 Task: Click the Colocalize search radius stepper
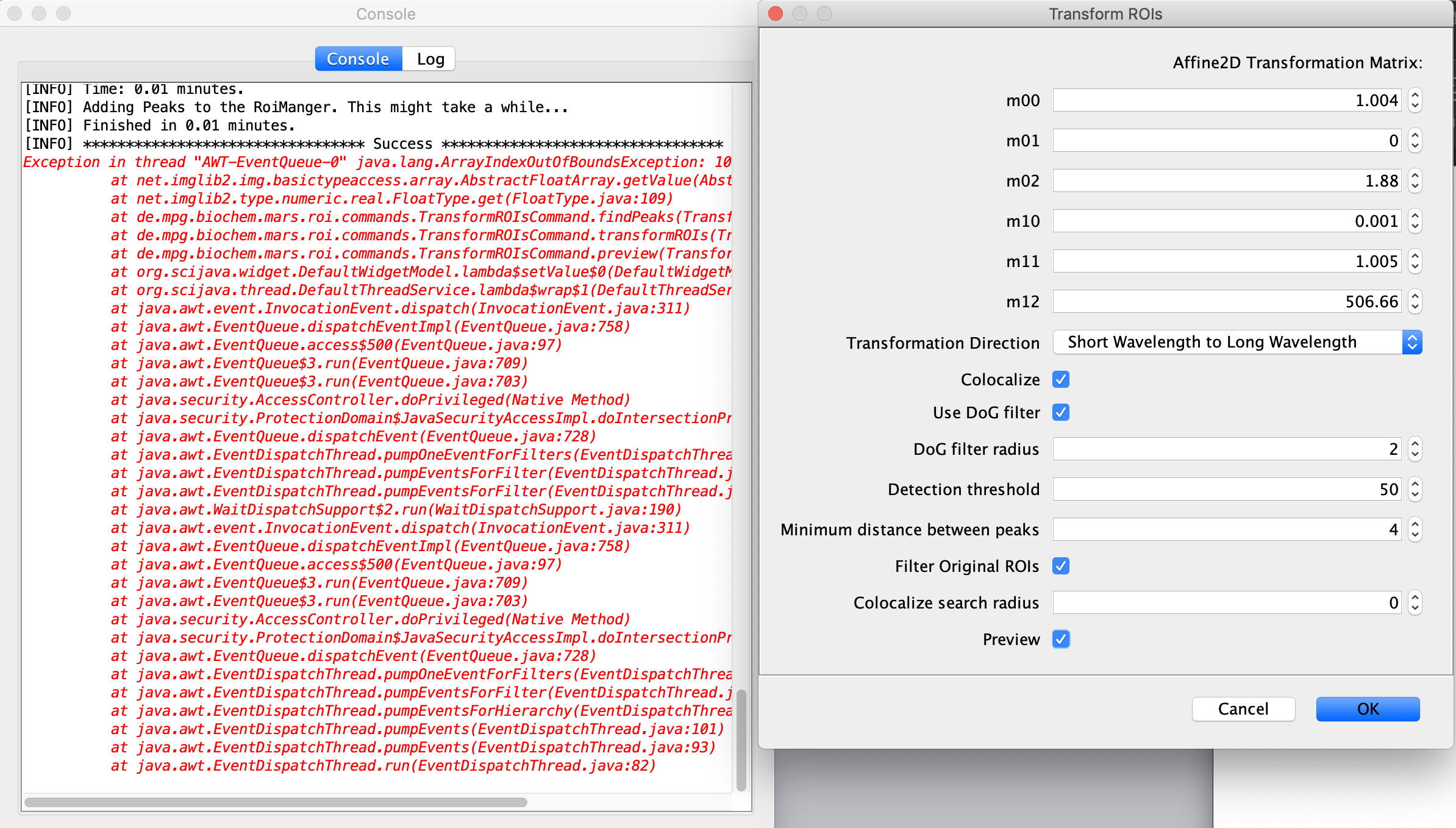[x=1415, y=602]
